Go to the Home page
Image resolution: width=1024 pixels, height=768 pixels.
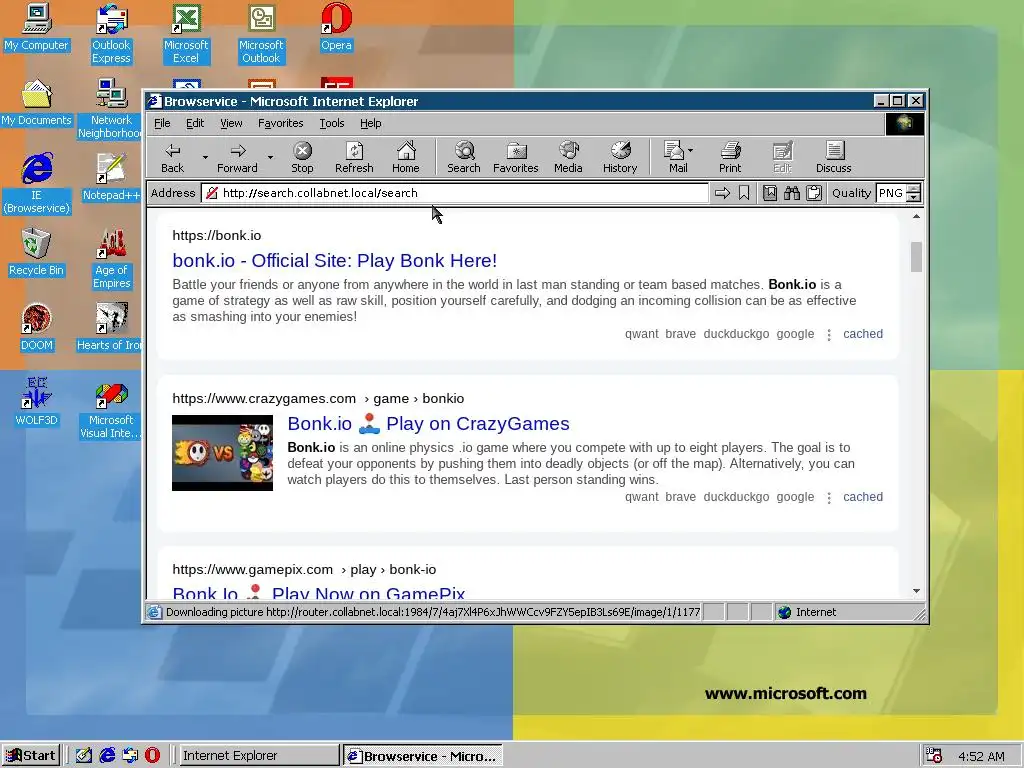406,158
